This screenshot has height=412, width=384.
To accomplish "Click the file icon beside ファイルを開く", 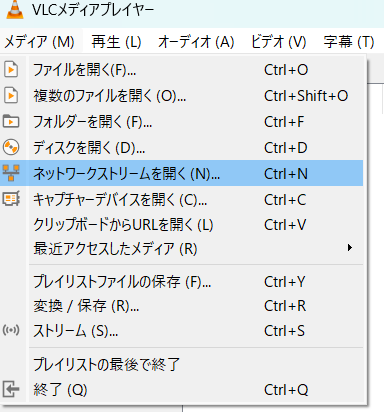I will (x=11, y=70).
